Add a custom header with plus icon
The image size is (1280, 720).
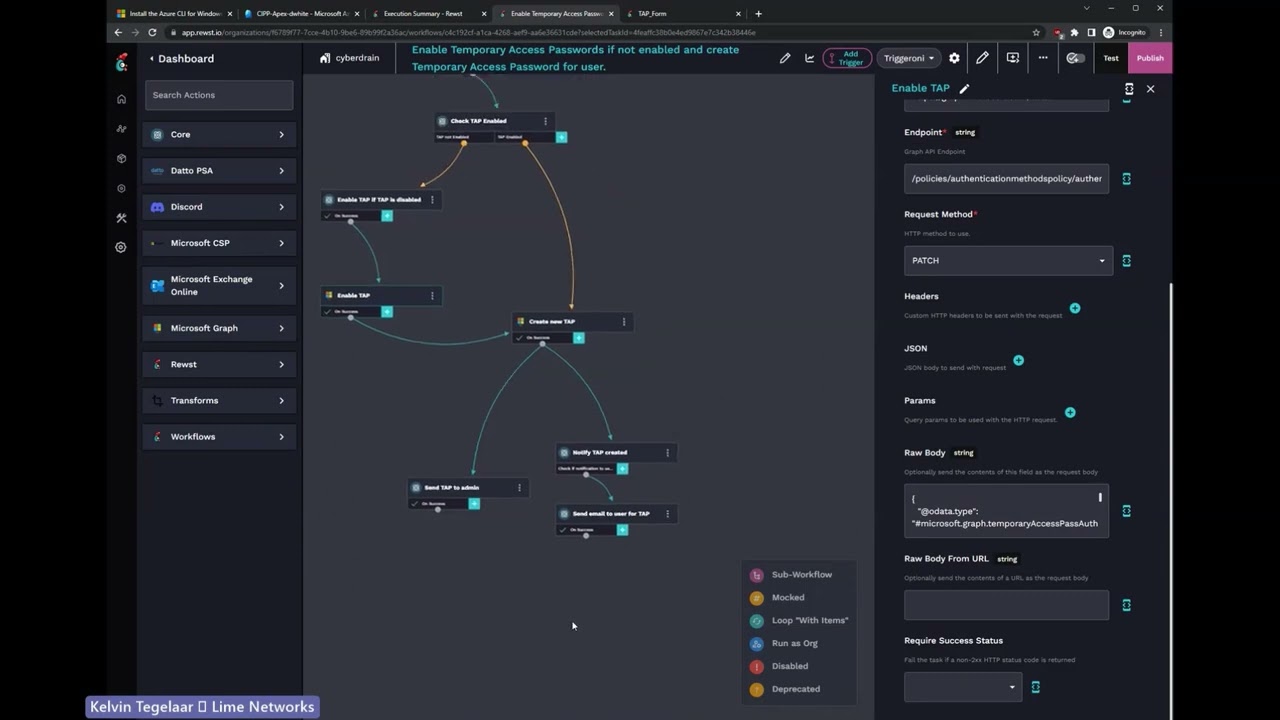1075,308
